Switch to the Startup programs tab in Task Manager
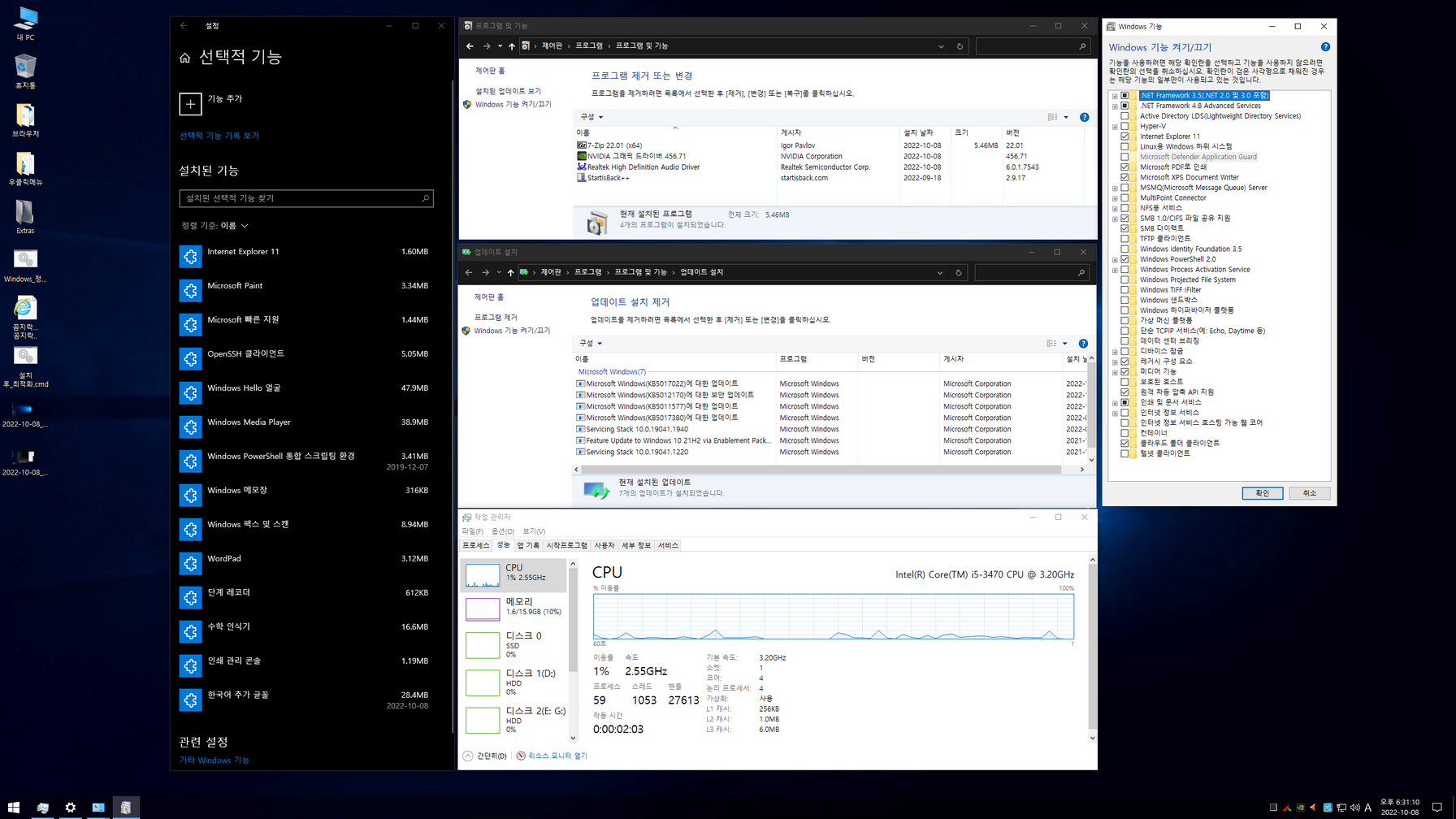This screenshot has height=819, width=1456. tap(566, 545)
